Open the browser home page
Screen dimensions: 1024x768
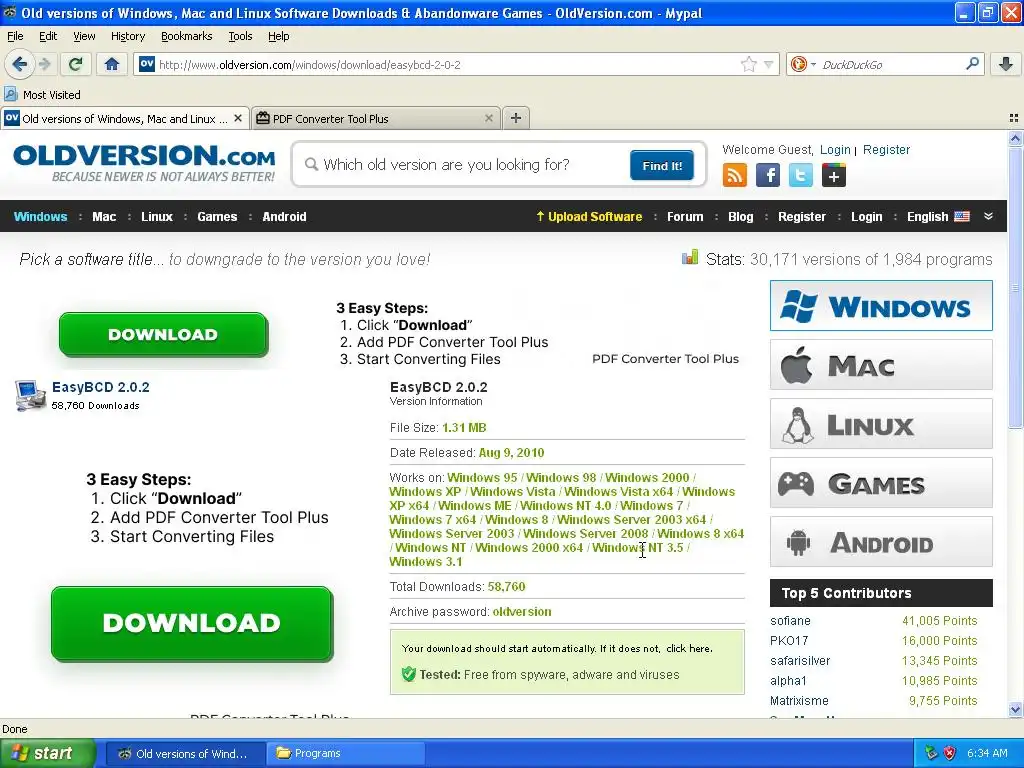112,64
